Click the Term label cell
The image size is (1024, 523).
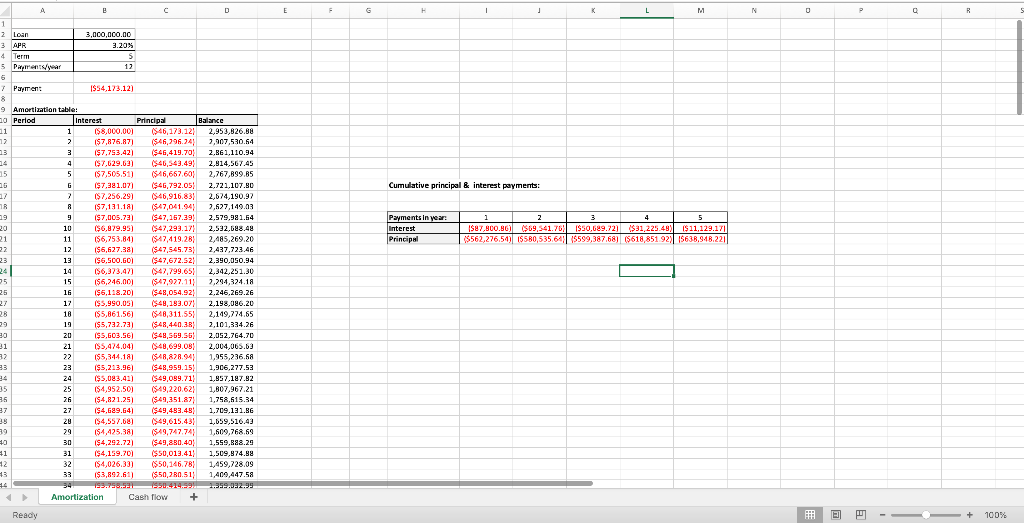point(43,56)
